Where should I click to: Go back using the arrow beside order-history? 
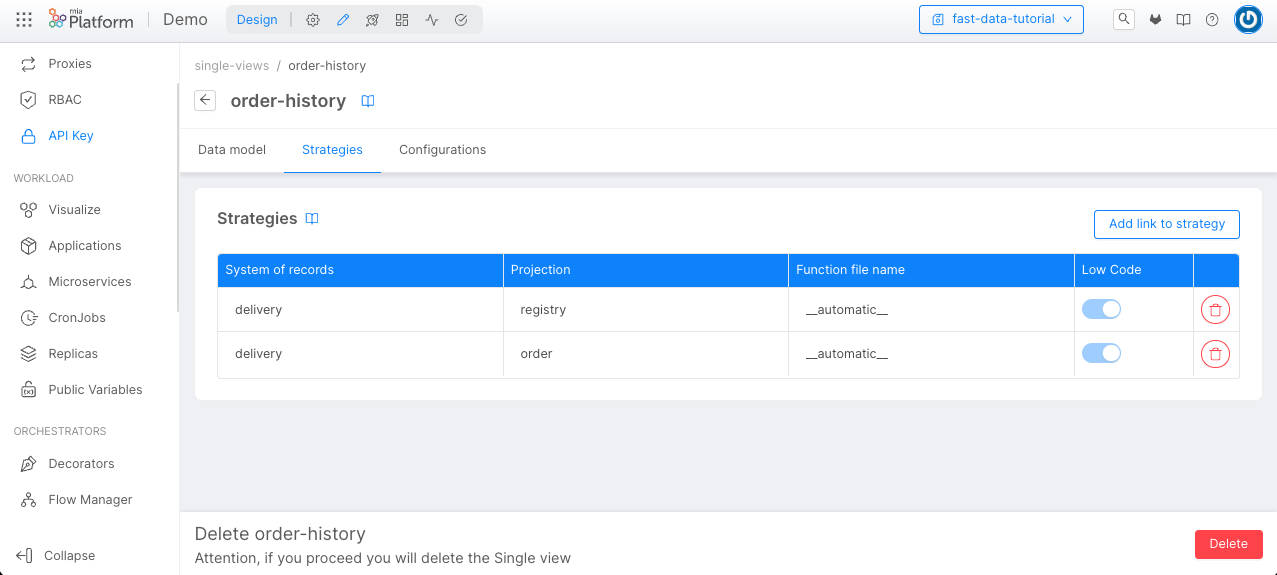(x=205, y=100)
